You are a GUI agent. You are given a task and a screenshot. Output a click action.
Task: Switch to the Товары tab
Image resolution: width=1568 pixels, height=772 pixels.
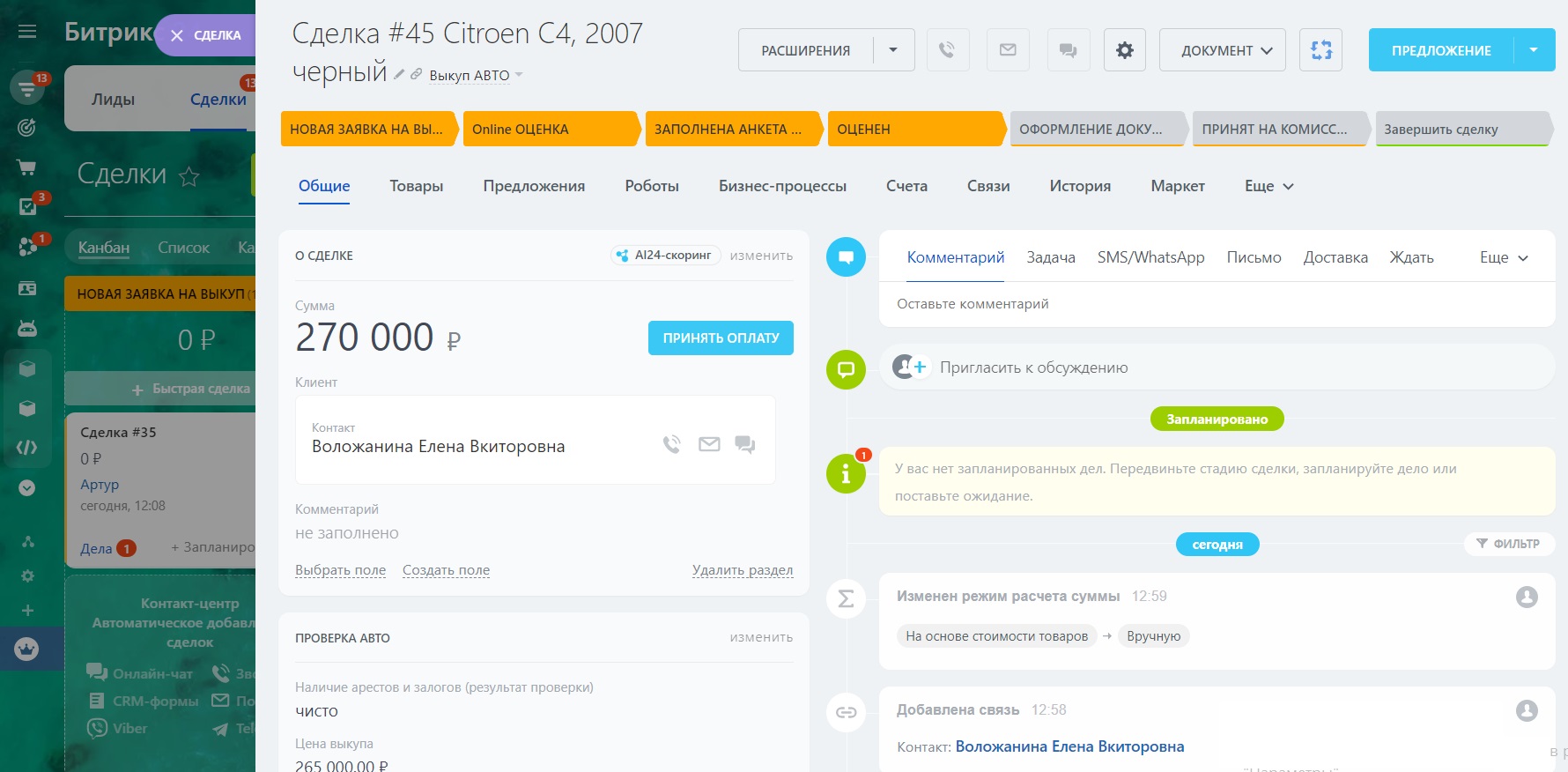point(416,186)
